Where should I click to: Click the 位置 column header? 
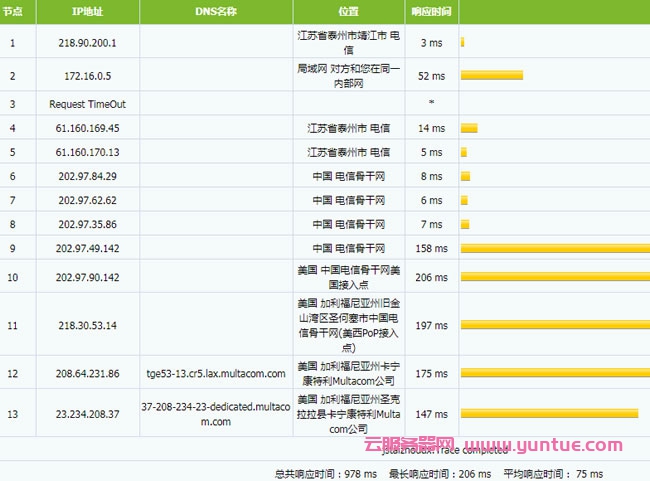(348, 12)
